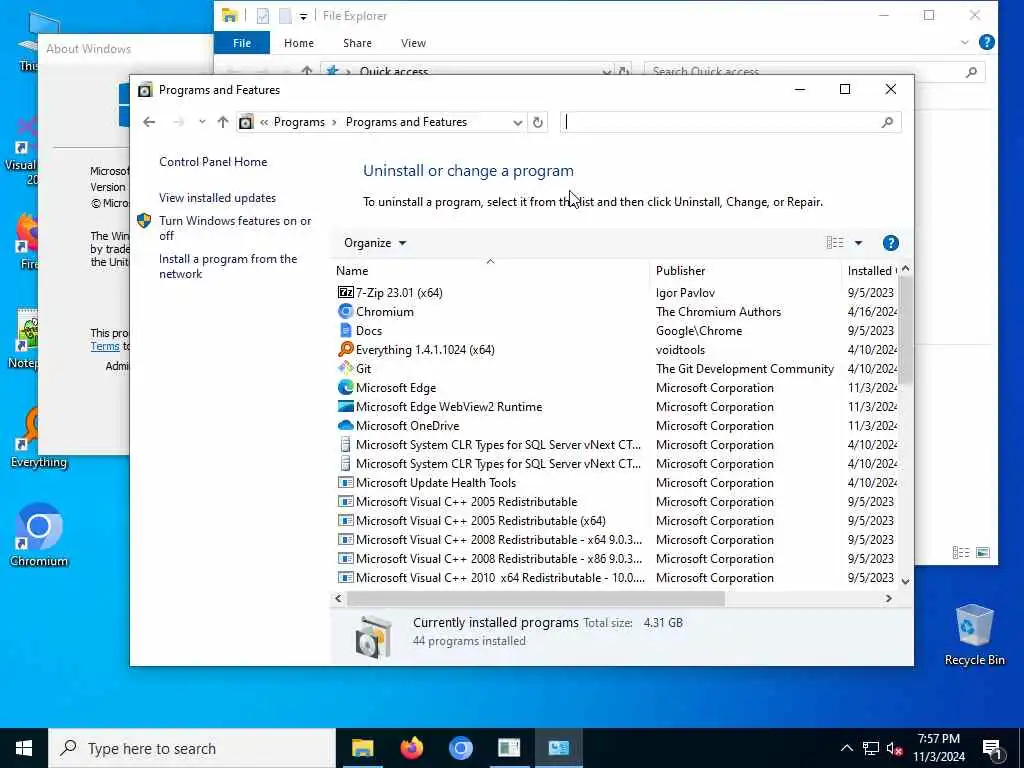This screenshot has height=768, width=1024.
Task: Open the recent locations dropdown arrow
Action: click(202, 122)
